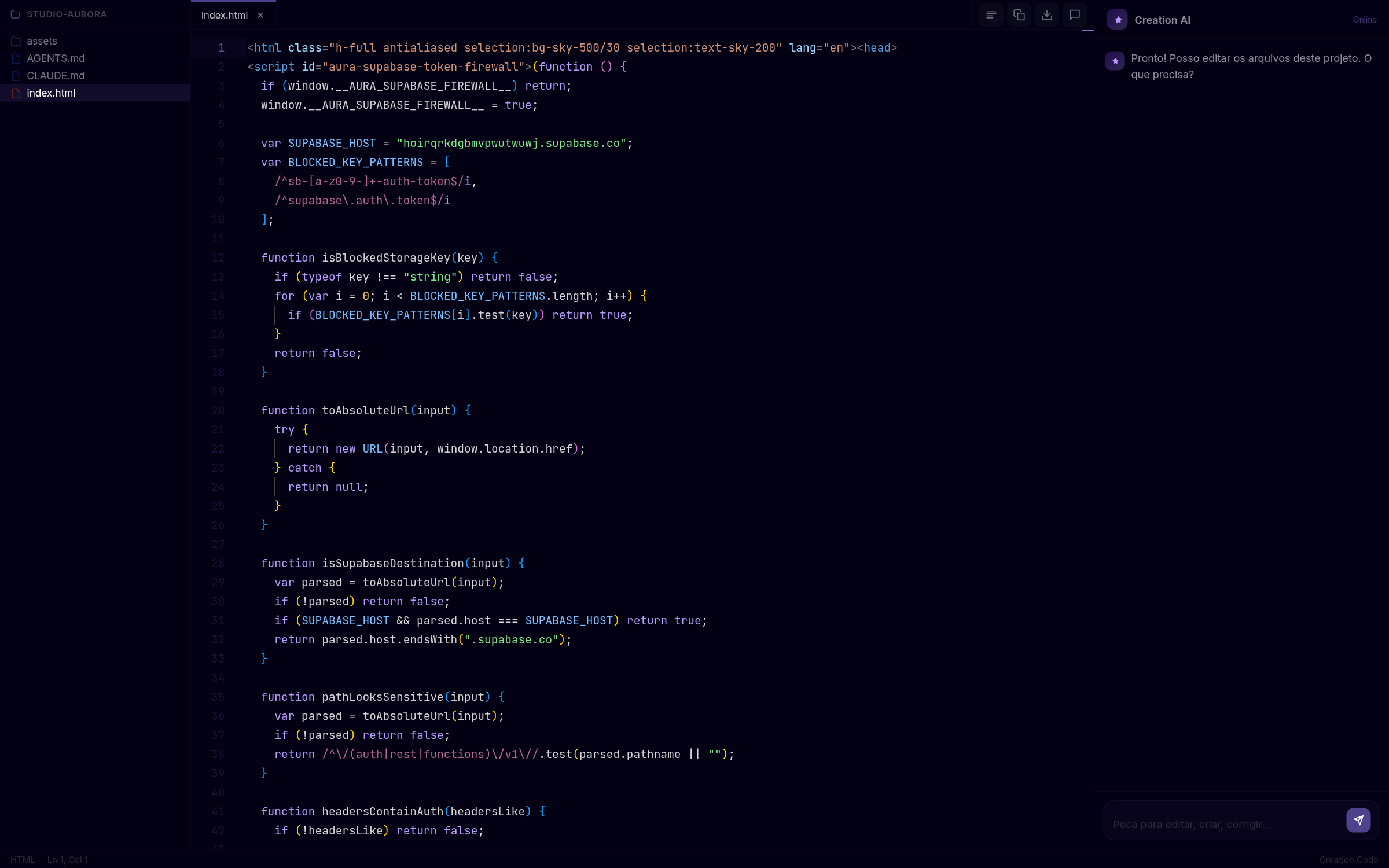Click 'return null;' on line 24

pyautogui.click(x=328, y=487)
